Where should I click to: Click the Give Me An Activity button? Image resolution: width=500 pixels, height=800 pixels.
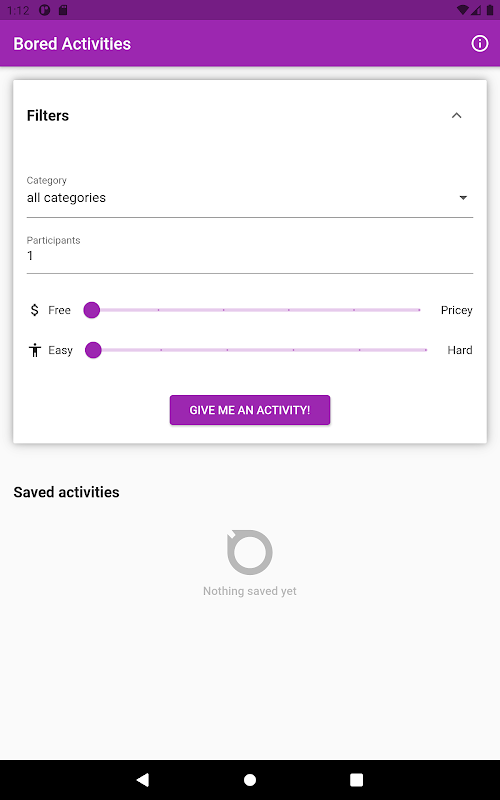click(x=249, y=410)
